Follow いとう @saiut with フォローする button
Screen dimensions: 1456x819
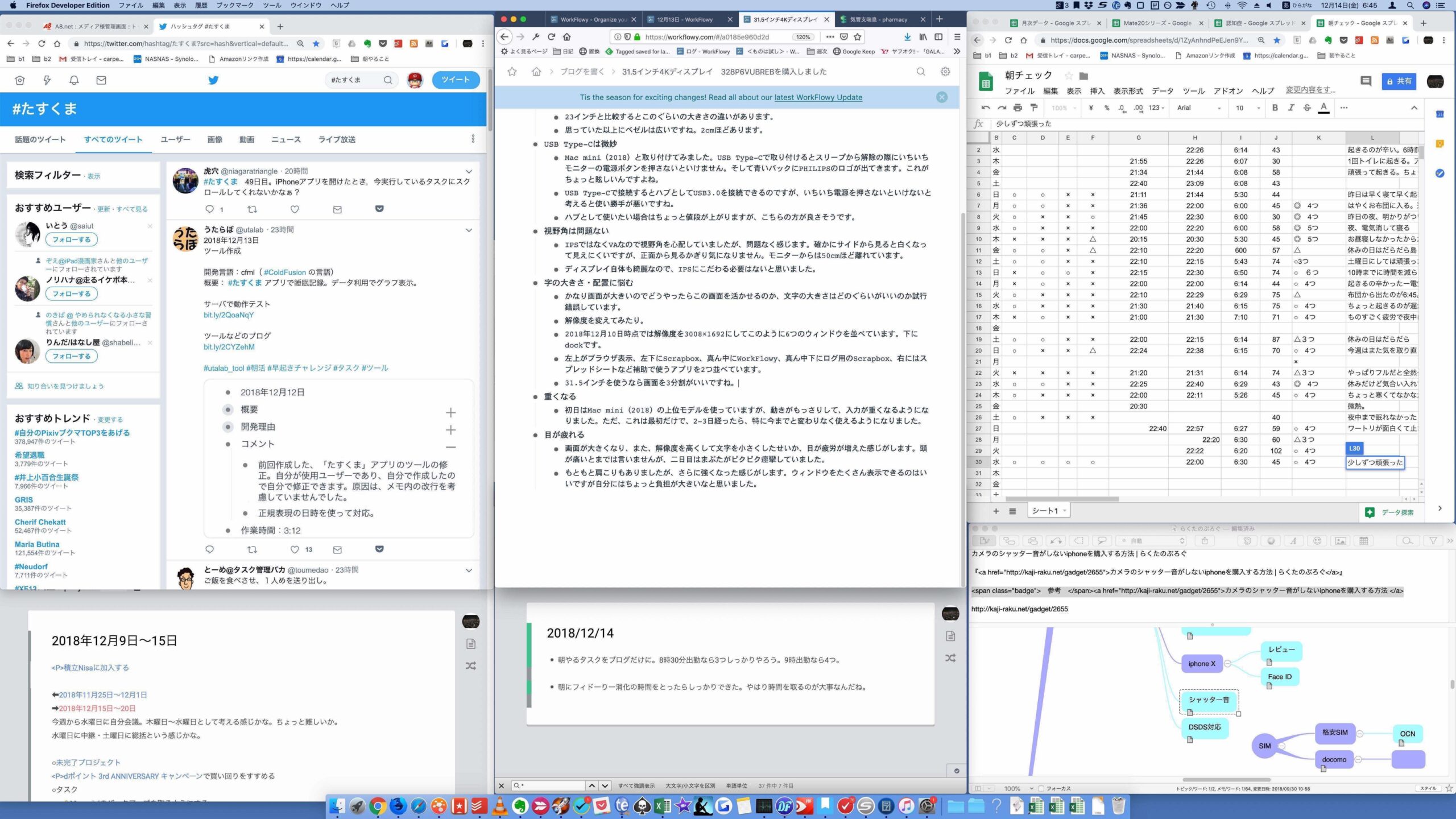[72, 239]
